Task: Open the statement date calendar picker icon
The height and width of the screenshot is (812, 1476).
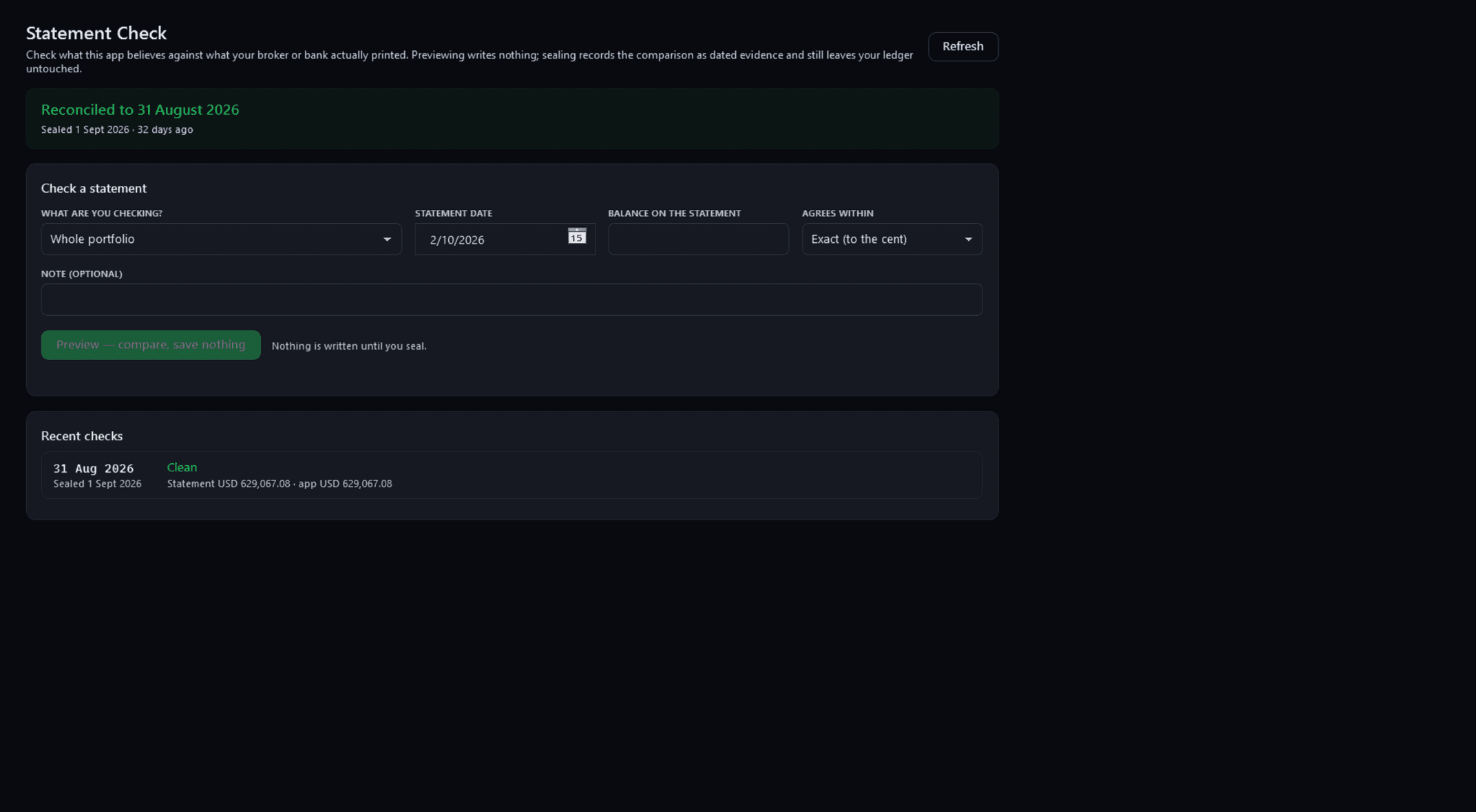Action: [577, 236]
